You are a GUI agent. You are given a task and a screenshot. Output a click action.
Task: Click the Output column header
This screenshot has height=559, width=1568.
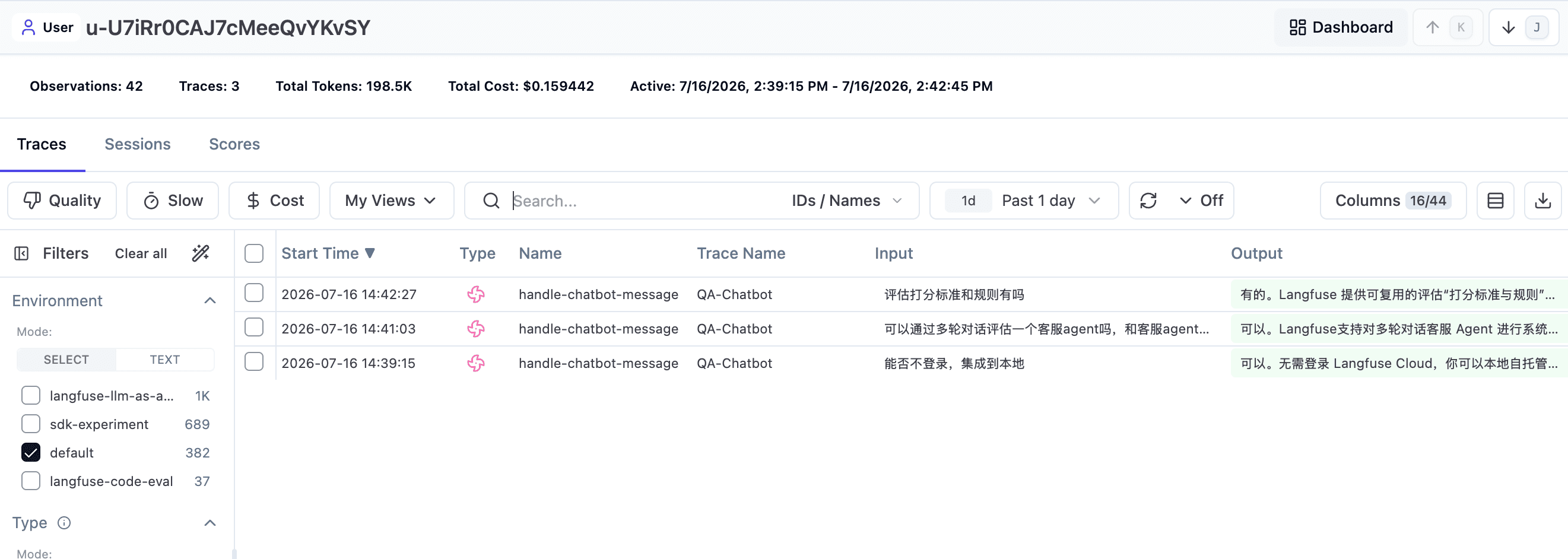click(1256, 253)
